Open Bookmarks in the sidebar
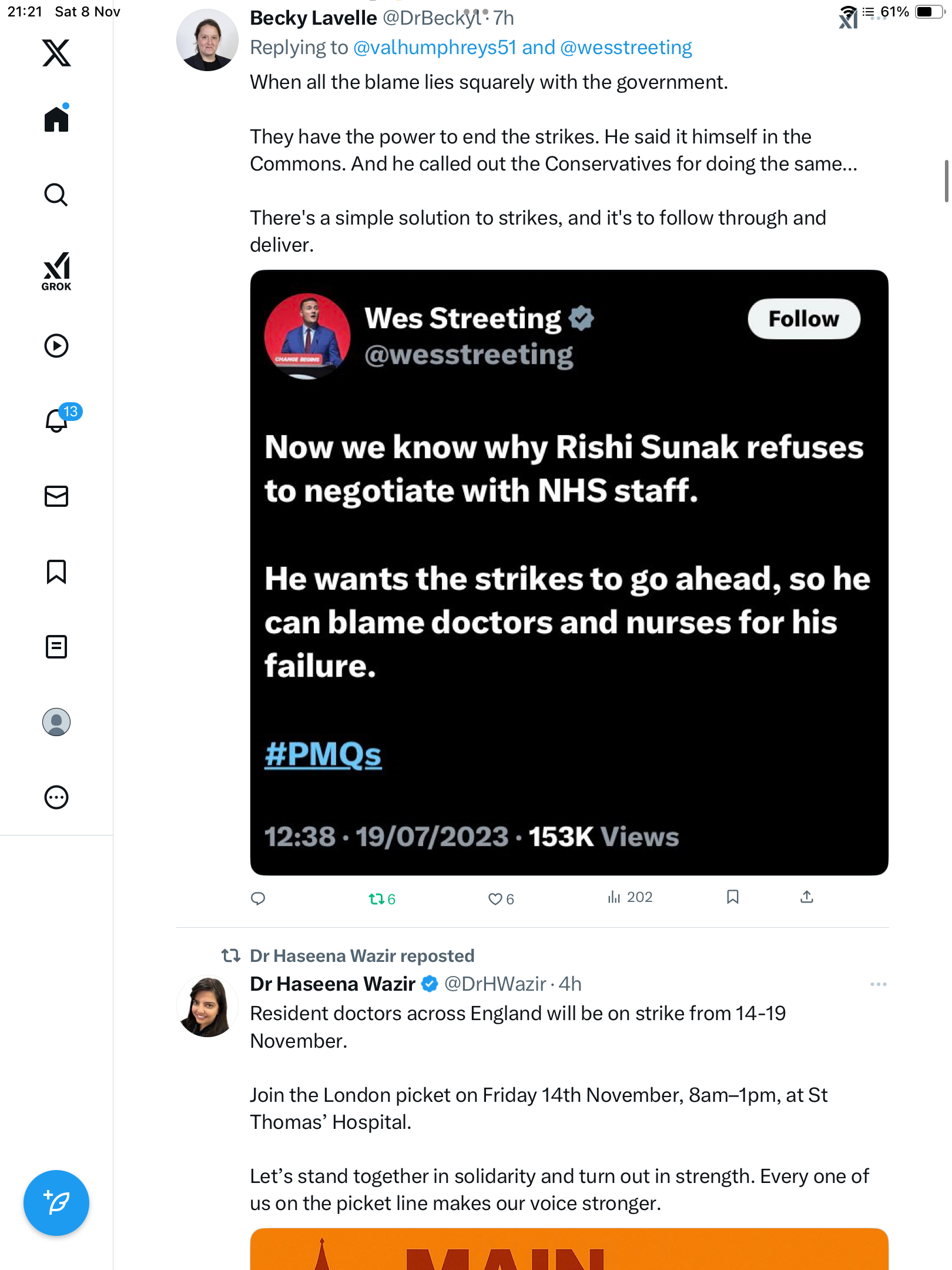 [56, 571]
